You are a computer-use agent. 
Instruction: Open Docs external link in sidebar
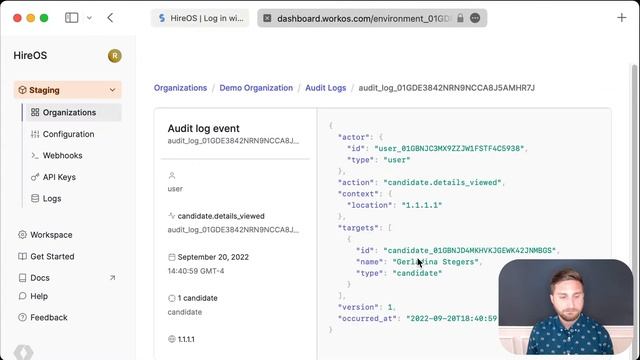point(67,278)
